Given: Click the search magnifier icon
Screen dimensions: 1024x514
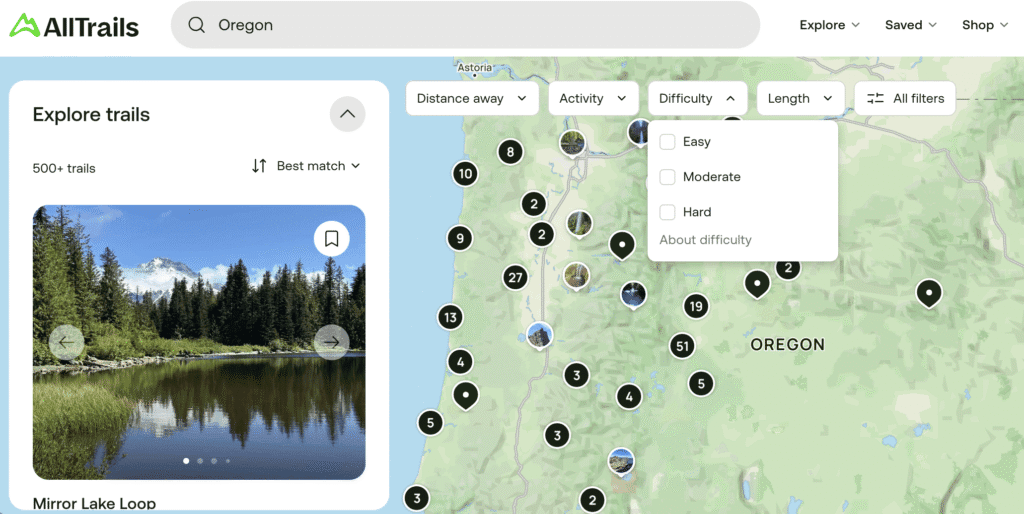Looking at the screenshot, I should pyautogui.click(x=197, y=25).
